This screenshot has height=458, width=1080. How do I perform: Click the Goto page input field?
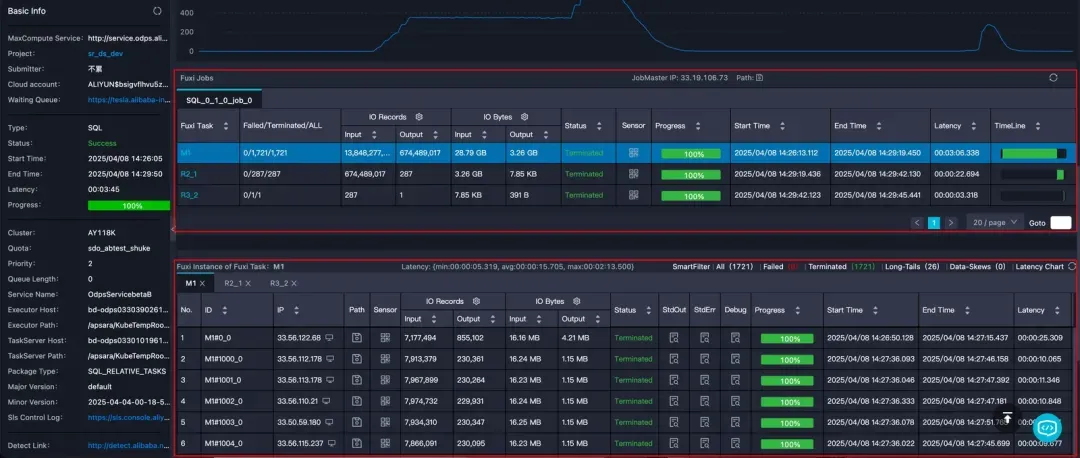pos(1061,222)
